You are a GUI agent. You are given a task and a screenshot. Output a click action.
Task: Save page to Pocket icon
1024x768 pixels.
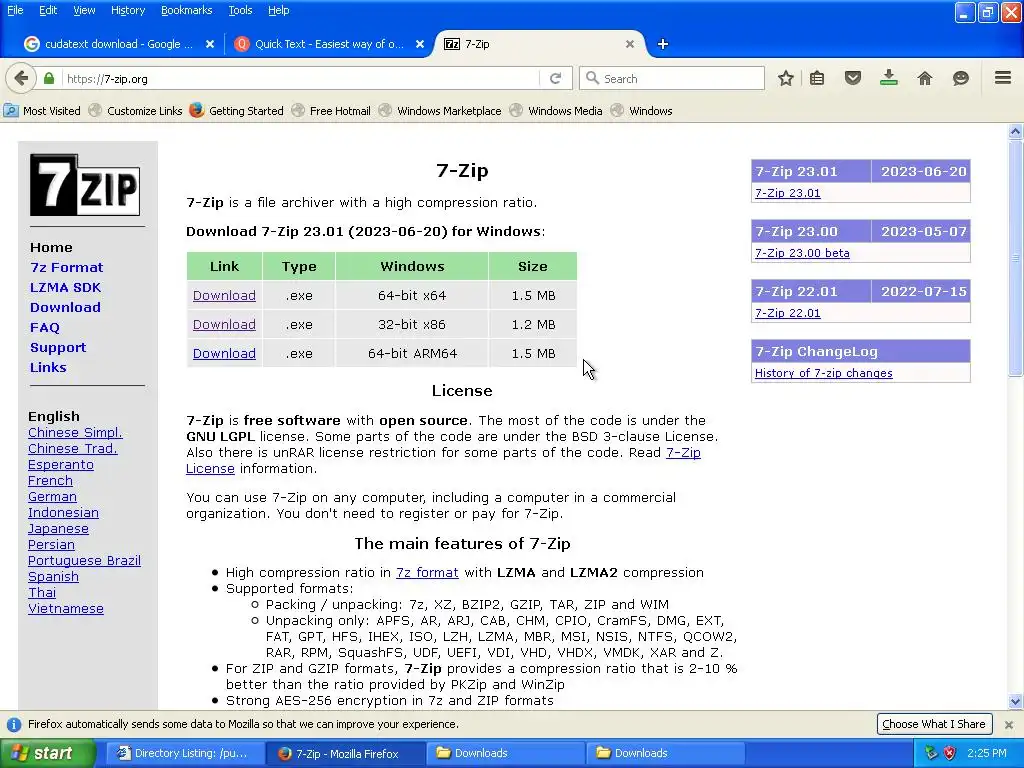tap(852, 78)
